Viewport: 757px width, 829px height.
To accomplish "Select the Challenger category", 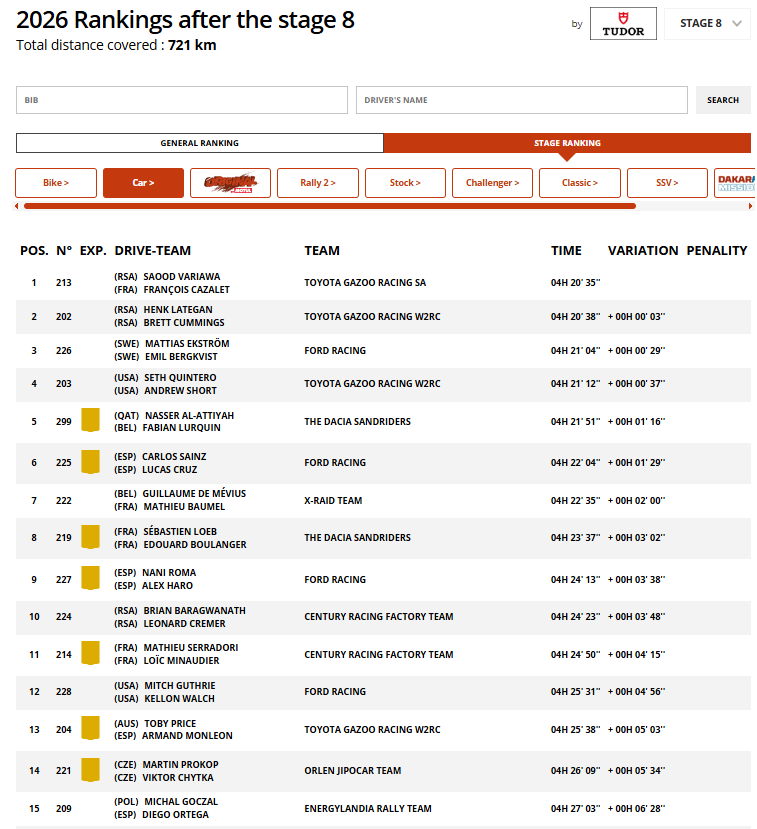I will click(492, 183).
